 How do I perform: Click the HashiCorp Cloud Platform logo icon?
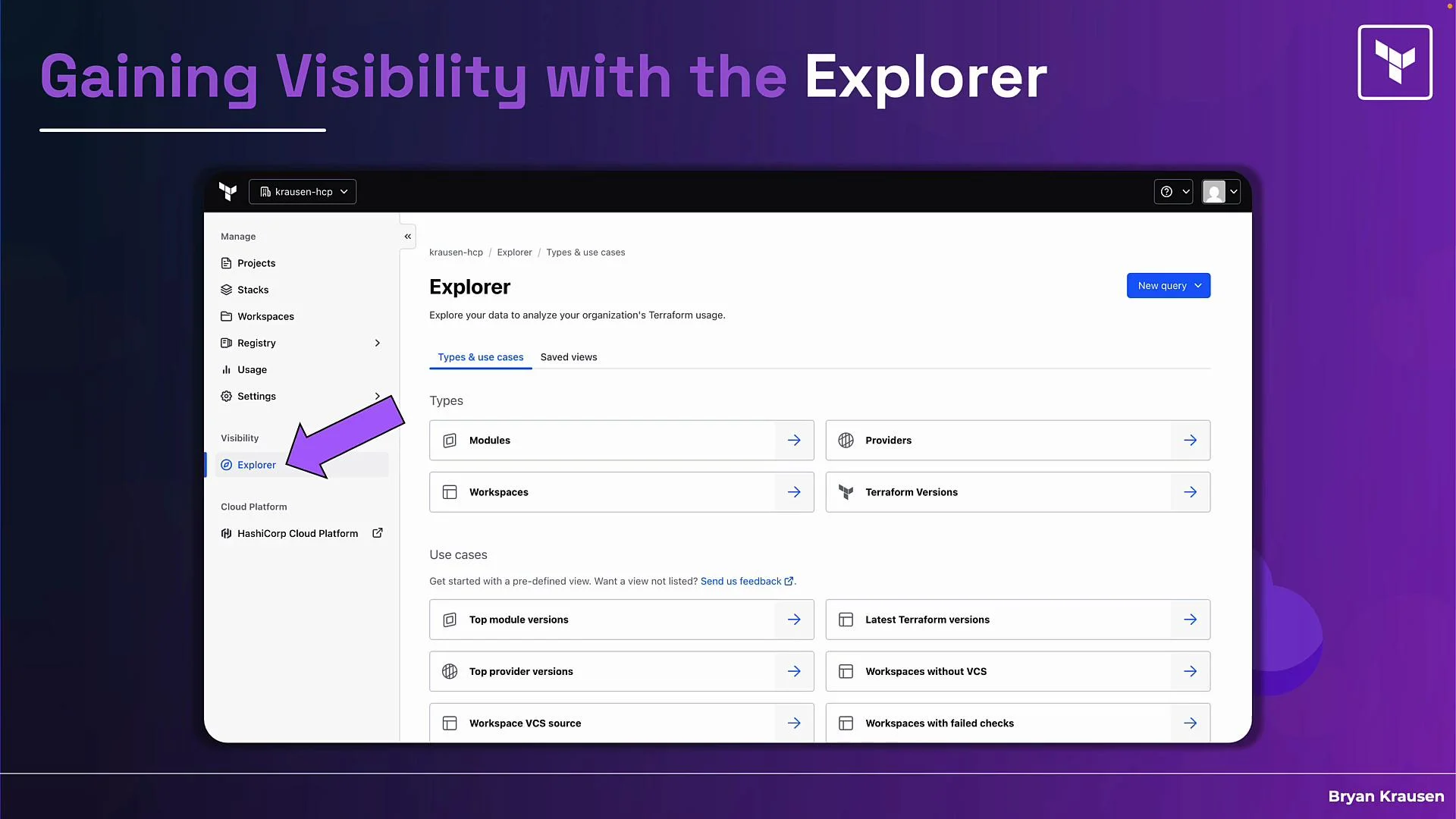tap(226, 533)
